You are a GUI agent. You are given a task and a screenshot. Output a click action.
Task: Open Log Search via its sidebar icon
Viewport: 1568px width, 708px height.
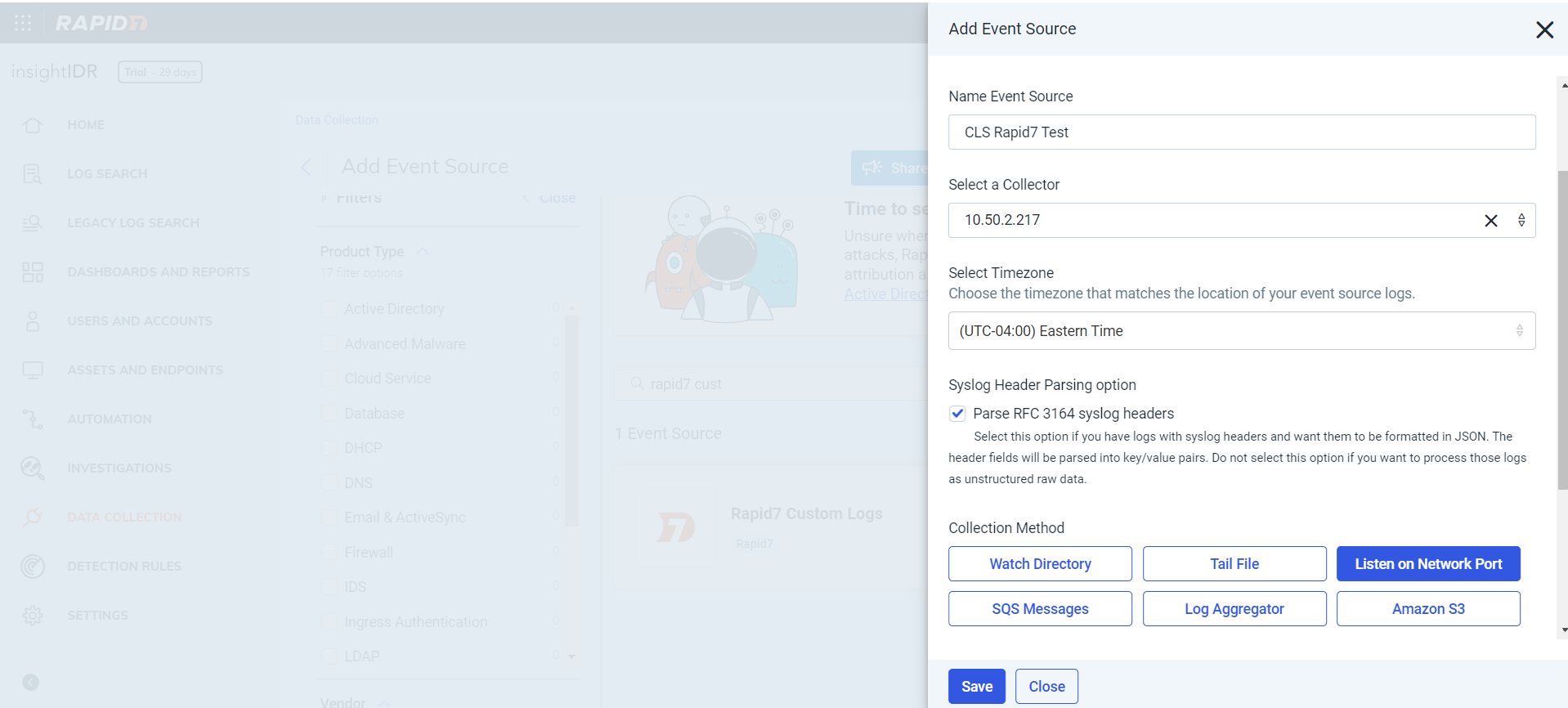[x=33, y=174]
